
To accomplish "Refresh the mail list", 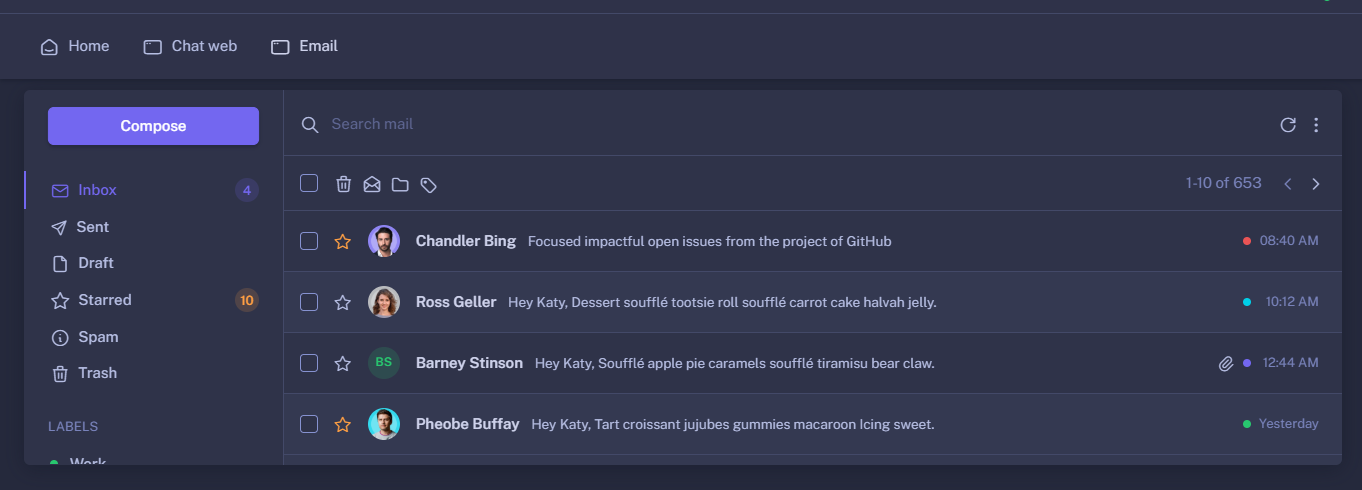I will pos(1288,125).
